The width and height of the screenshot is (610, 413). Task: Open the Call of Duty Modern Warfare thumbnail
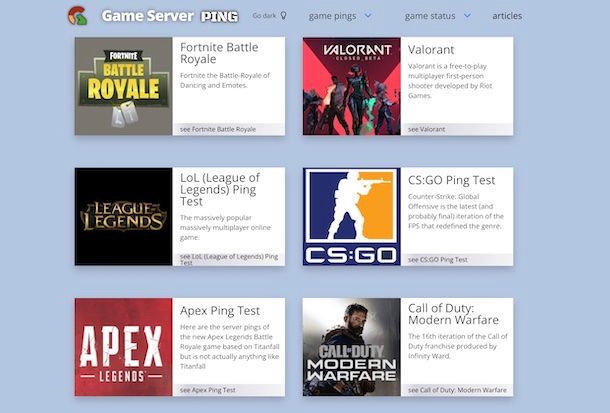pos(351,347)
